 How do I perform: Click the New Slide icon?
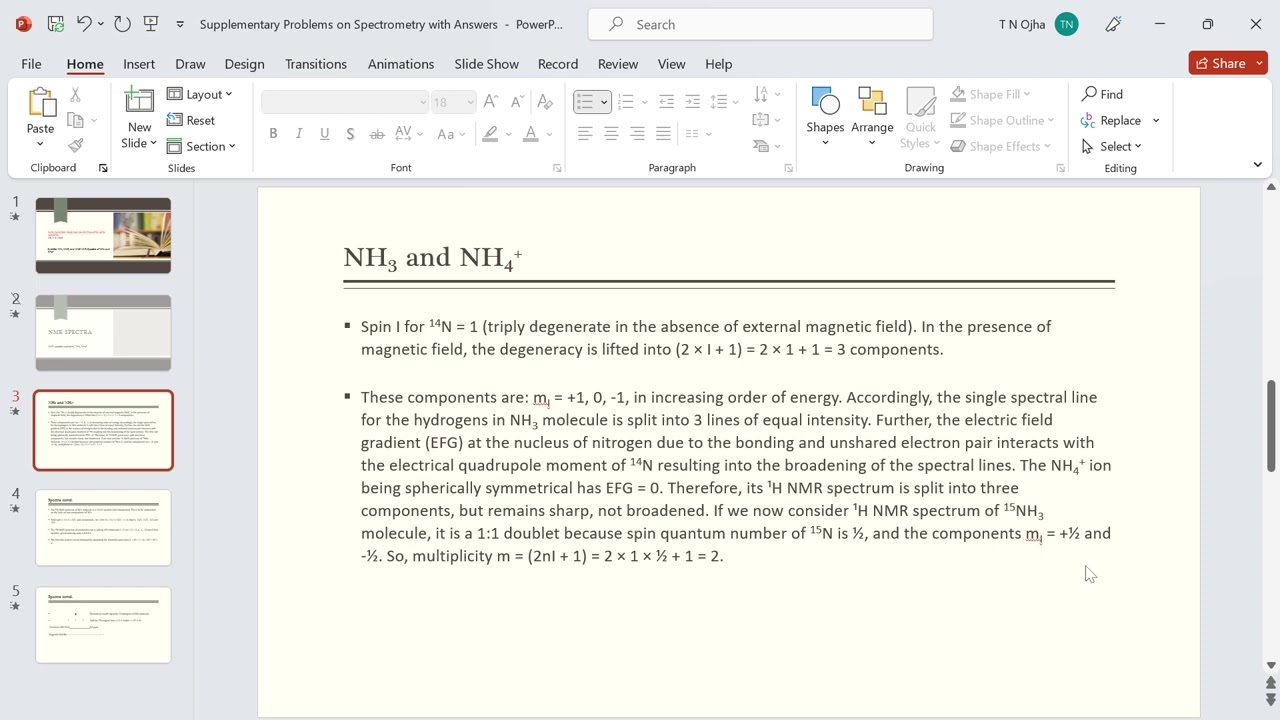[139, 102]
